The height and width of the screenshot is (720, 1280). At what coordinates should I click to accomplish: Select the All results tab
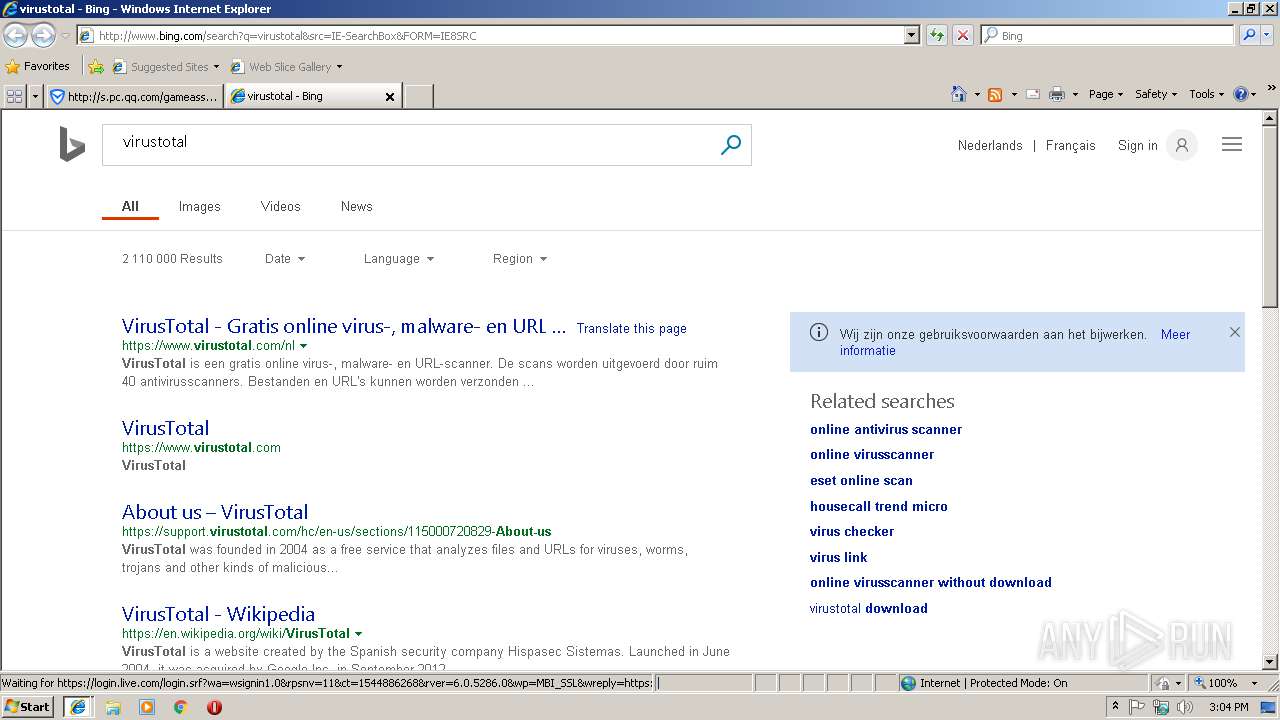point(130,206)
